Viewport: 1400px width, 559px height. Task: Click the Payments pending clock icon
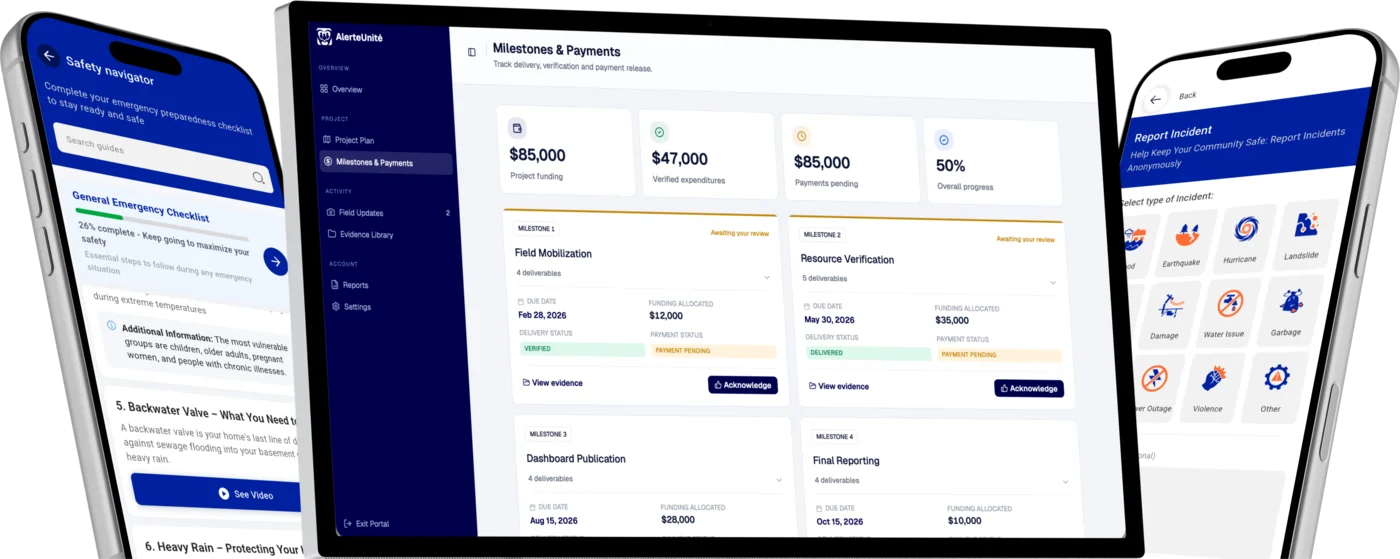pyautogui.click(x=801, y=136)
